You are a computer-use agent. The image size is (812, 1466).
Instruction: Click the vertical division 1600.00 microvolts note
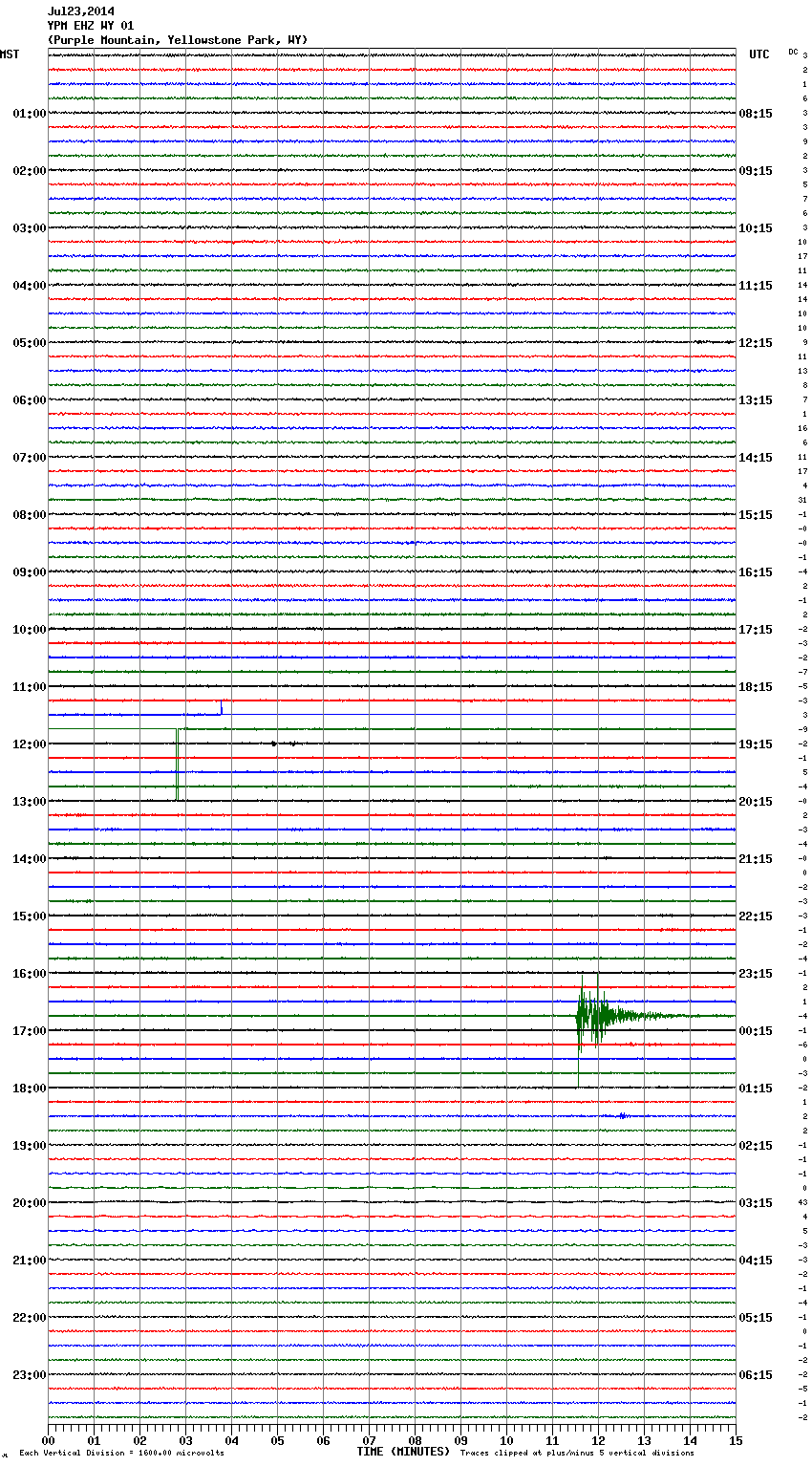click(121, 1453)
